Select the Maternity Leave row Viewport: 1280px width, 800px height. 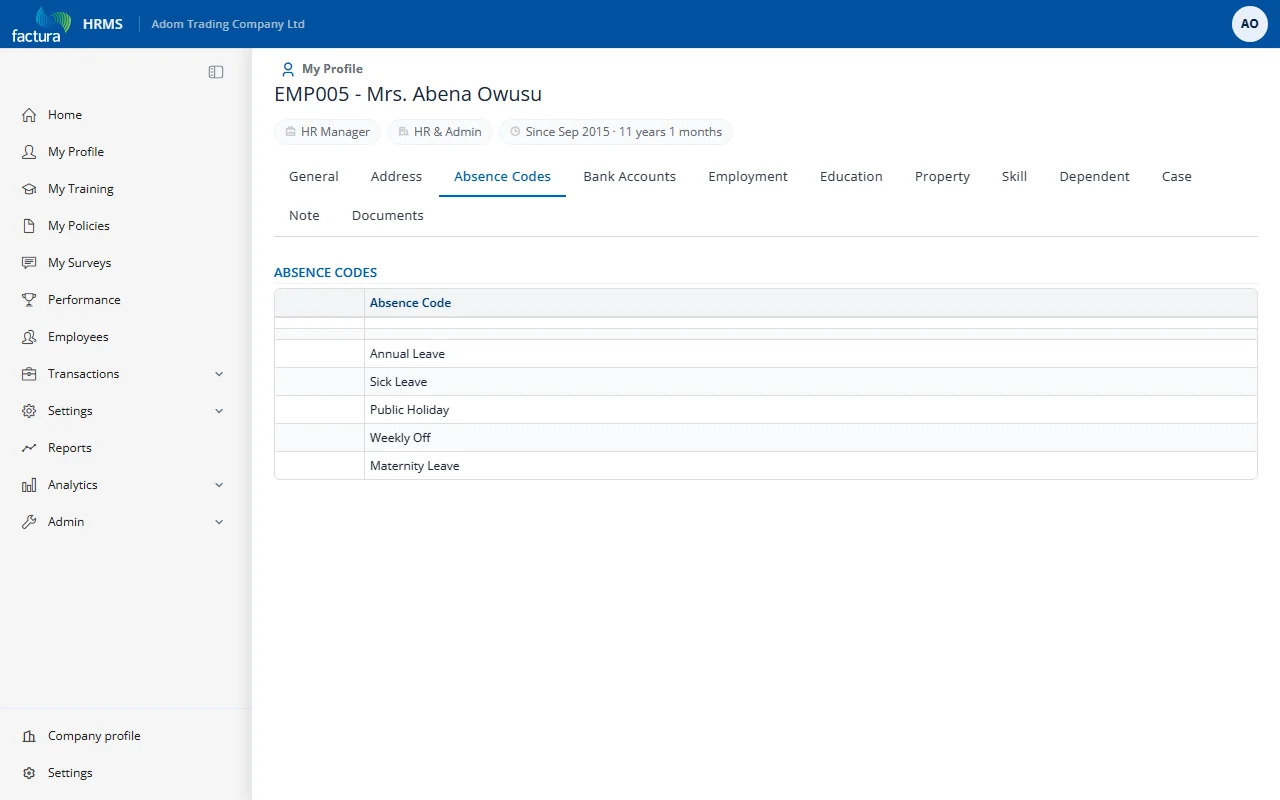[x=766, y=466]
